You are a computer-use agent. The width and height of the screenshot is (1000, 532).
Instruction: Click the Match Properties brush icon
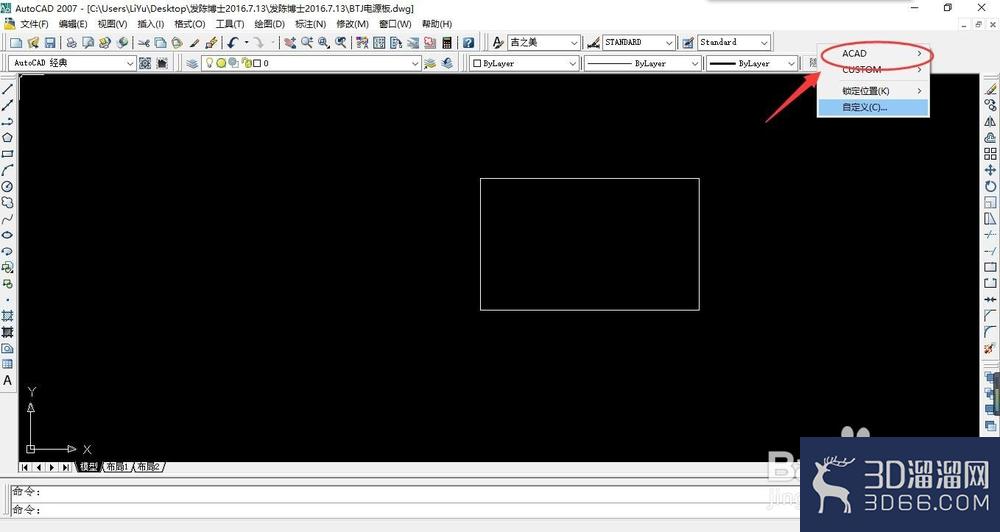[x=195, y=42]
